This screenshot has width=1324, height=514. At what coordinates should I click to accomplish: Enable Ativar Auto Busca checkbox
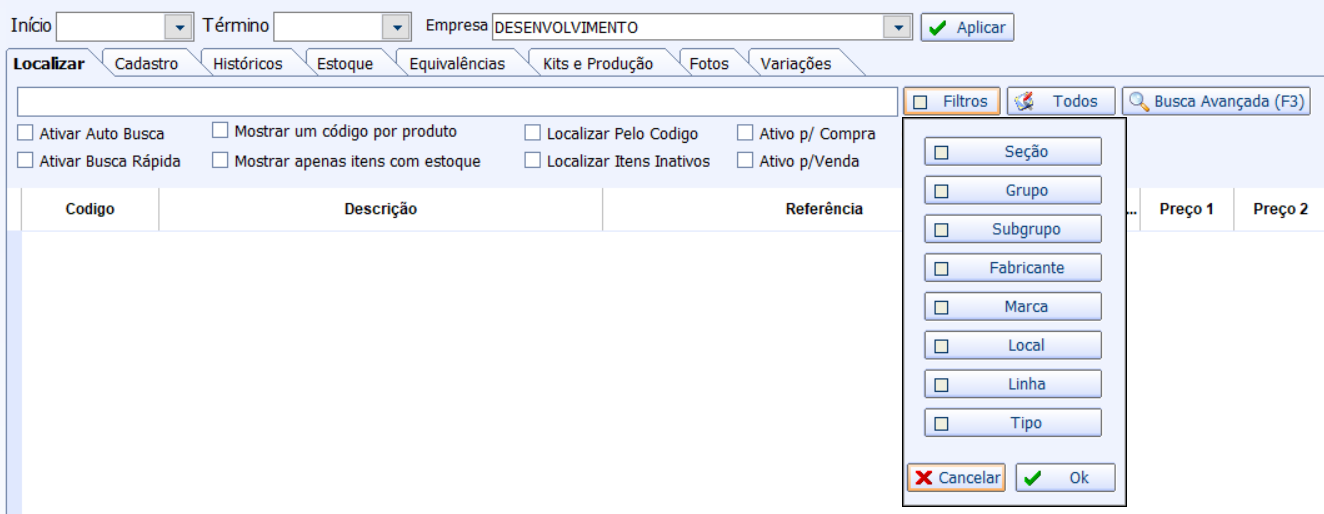(x=26, y=133)
